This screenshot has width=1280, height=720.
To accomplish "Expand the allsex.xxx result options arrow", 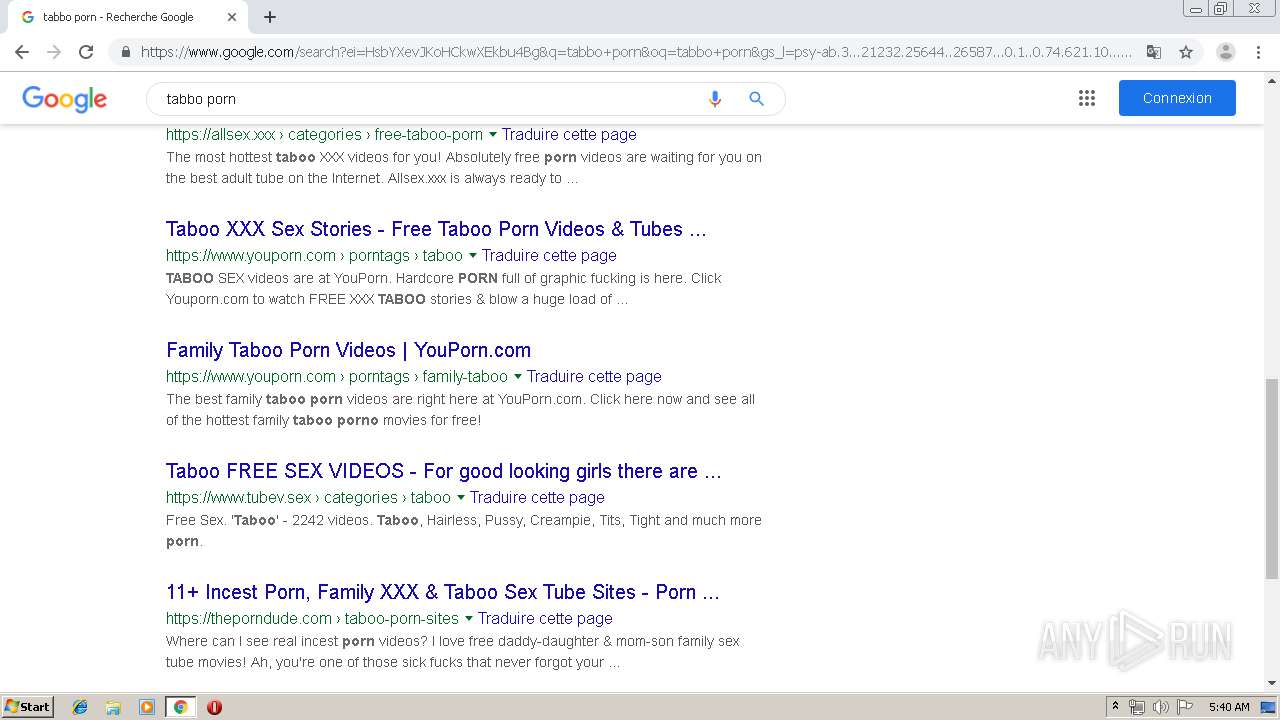I will click(x=492, y=135).
